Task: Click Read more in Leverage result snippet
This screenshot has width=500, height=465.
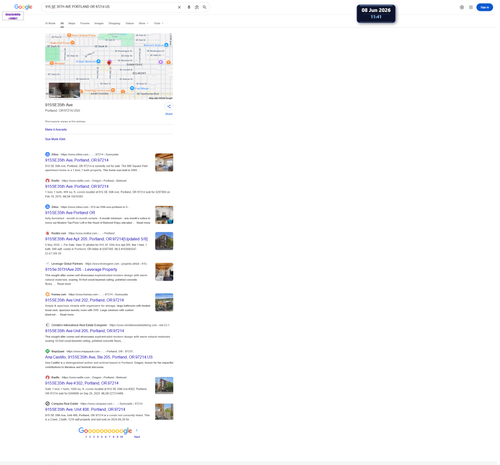Action: pos(64,284)
